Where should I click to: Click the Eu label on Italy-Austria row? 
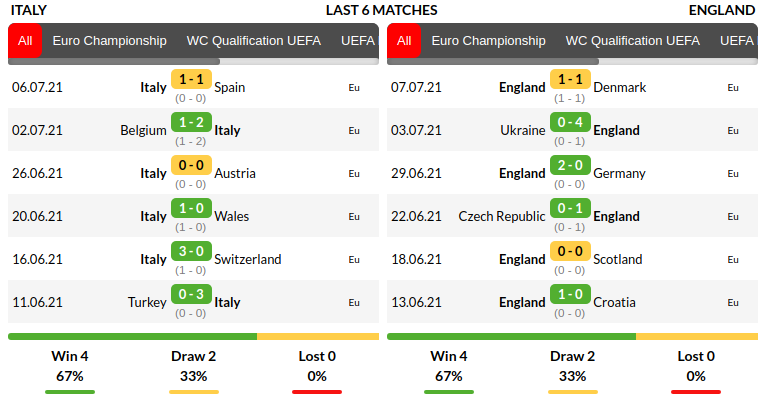pyautogui.click(x=354, y=174)
